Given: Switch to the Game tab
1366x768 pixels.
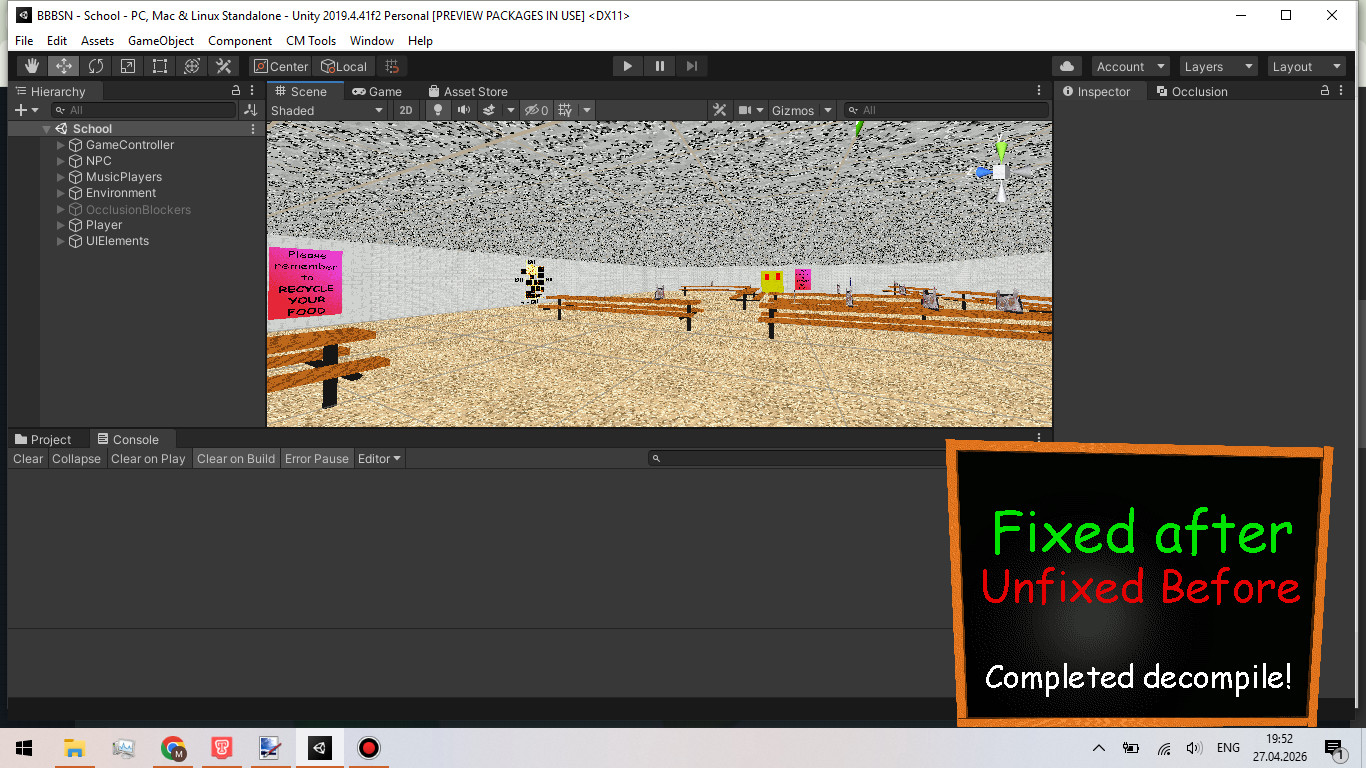Looking at the screenshot, I should 376,91.
